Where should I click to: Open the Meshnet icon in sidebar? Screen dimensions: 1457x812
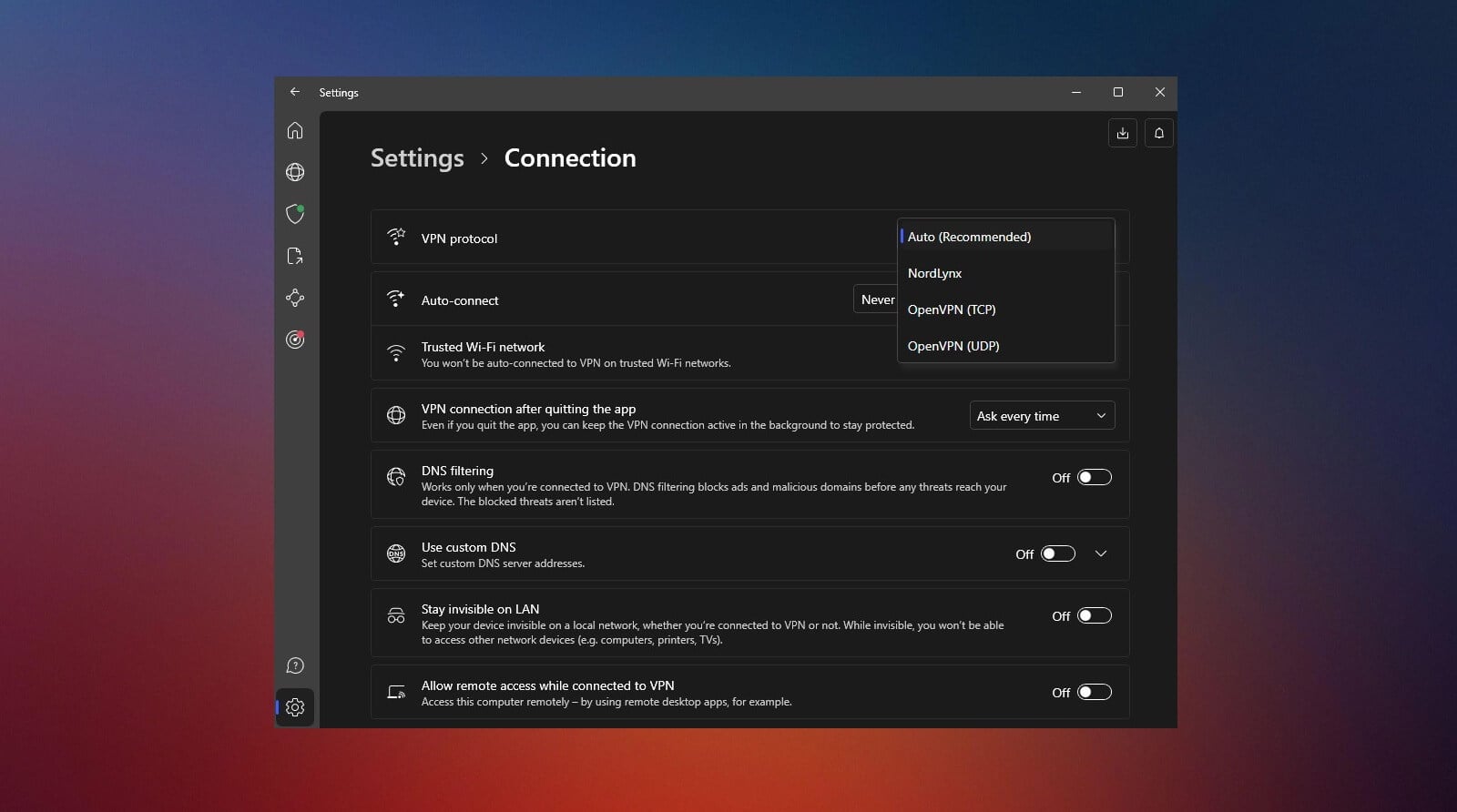click(295, 298)
